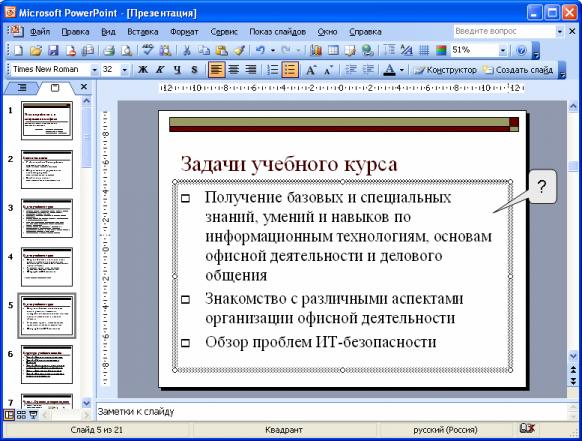Open zoom 51% dropdown
The height and width of the screenshot is (441, 582).
coord(503,50)
